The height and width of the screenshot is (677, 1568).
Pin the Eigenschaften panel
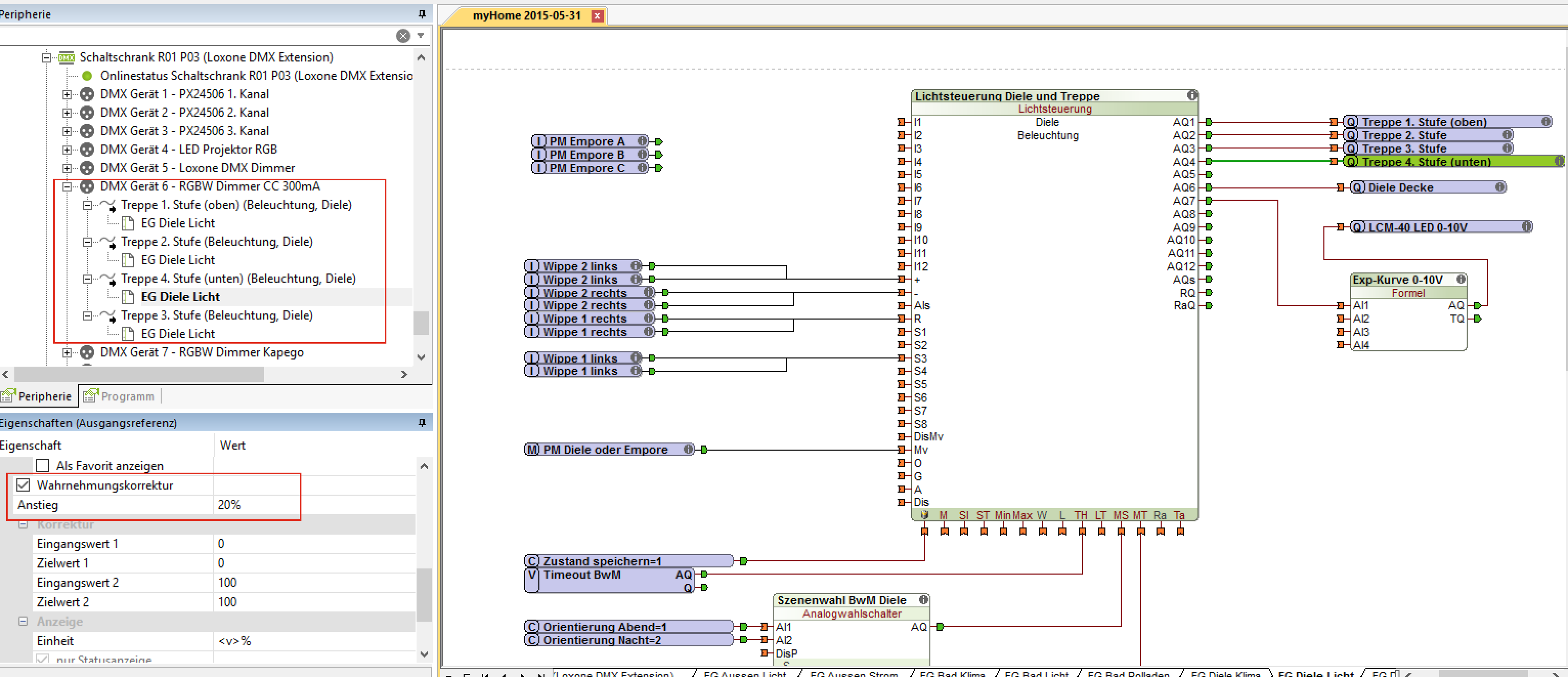coord(422,422)
